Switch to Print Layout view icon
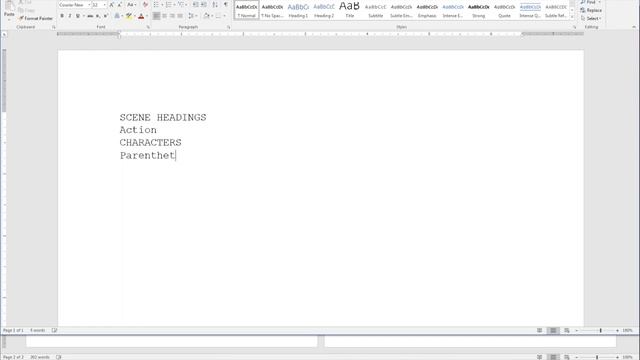This screenshot has width=640, height=360. (x=553, y=330)
